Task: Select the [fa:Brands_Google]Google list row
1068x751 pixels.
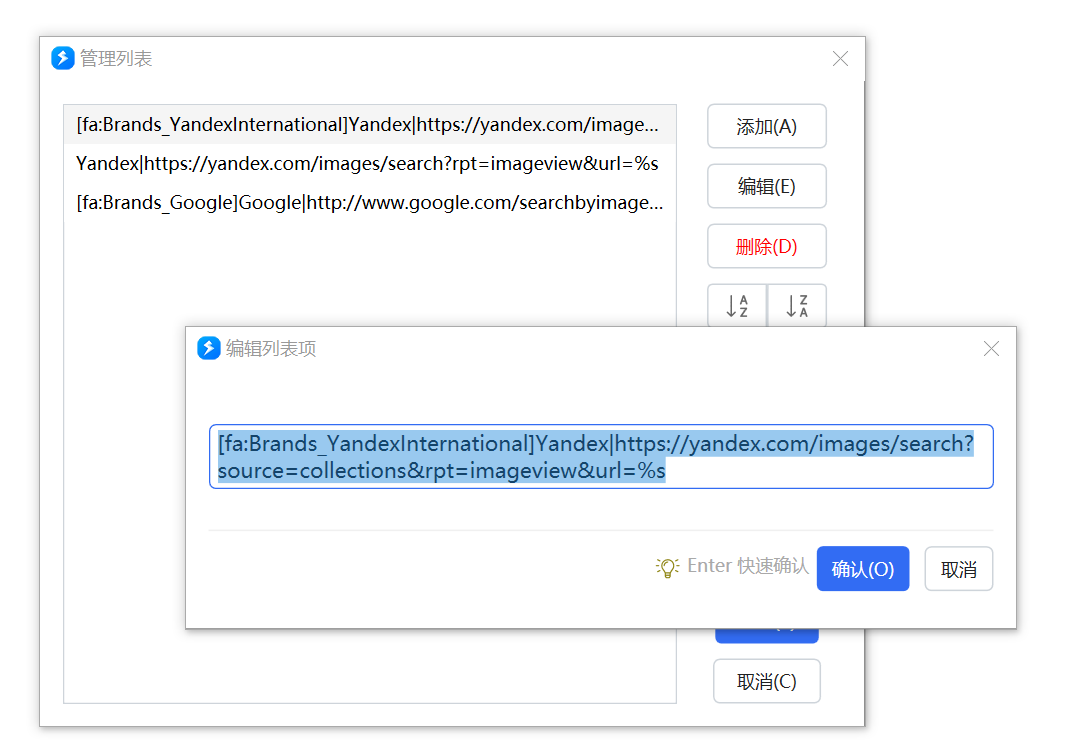Action: pos(370,202)
